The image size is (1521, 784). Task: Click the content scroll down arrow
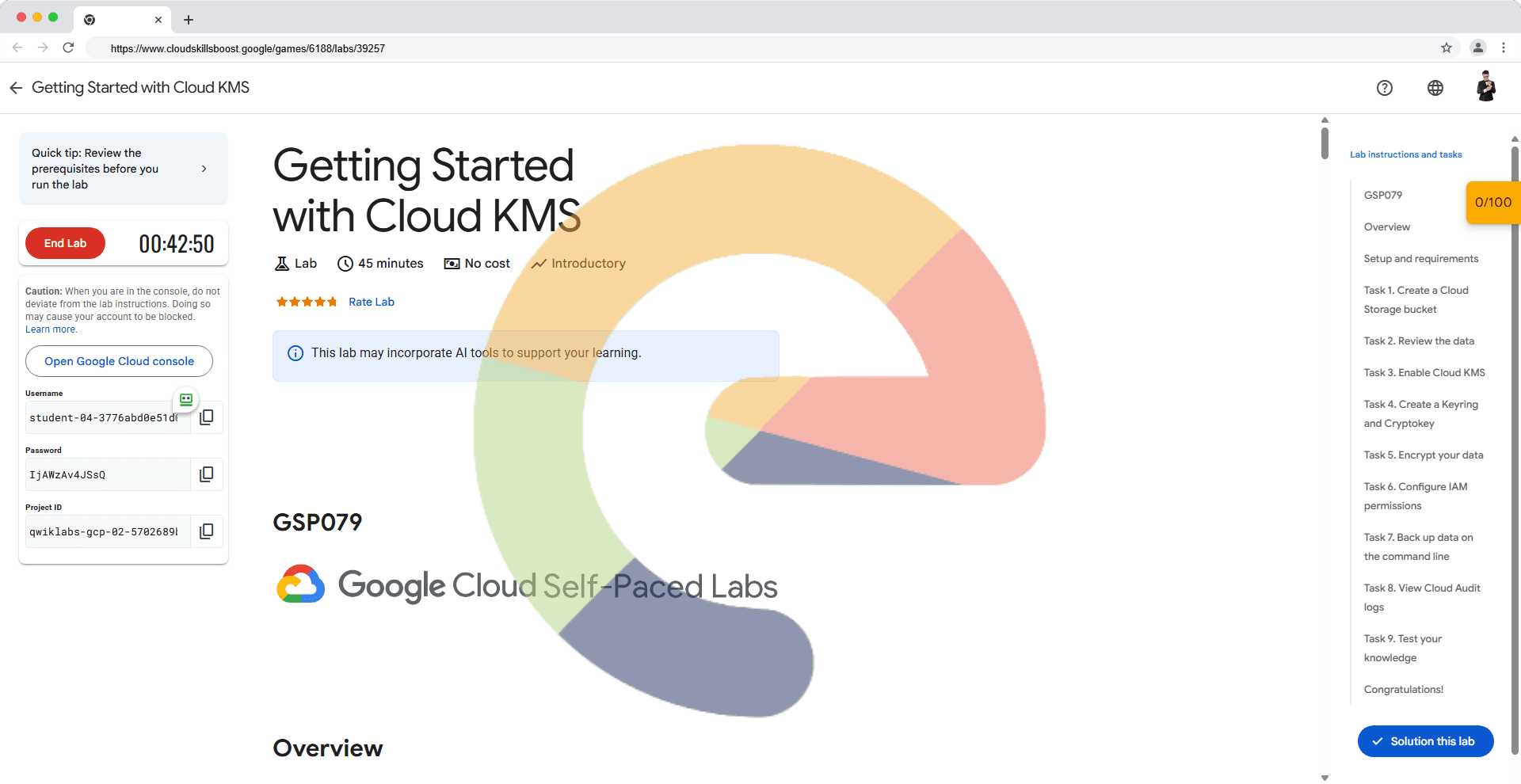coord(1325,778)
